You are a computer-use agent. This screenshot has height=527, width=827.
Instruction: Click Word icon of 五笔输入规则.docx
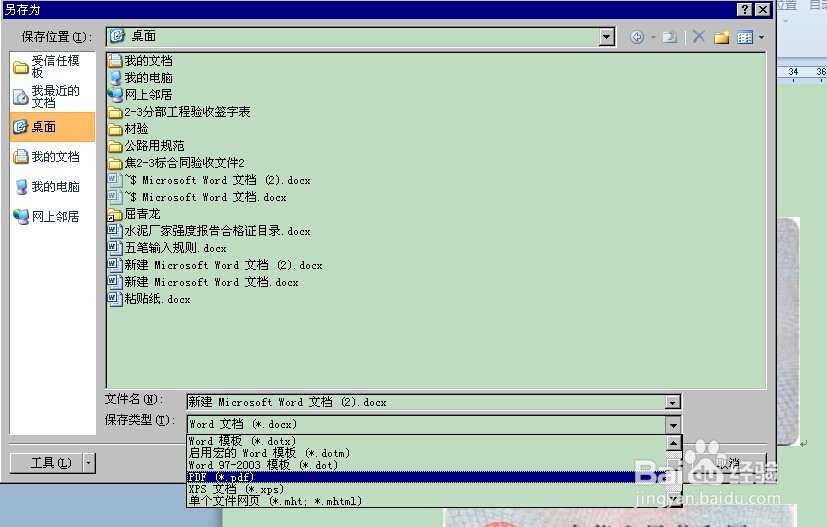(x=115, y=248)
